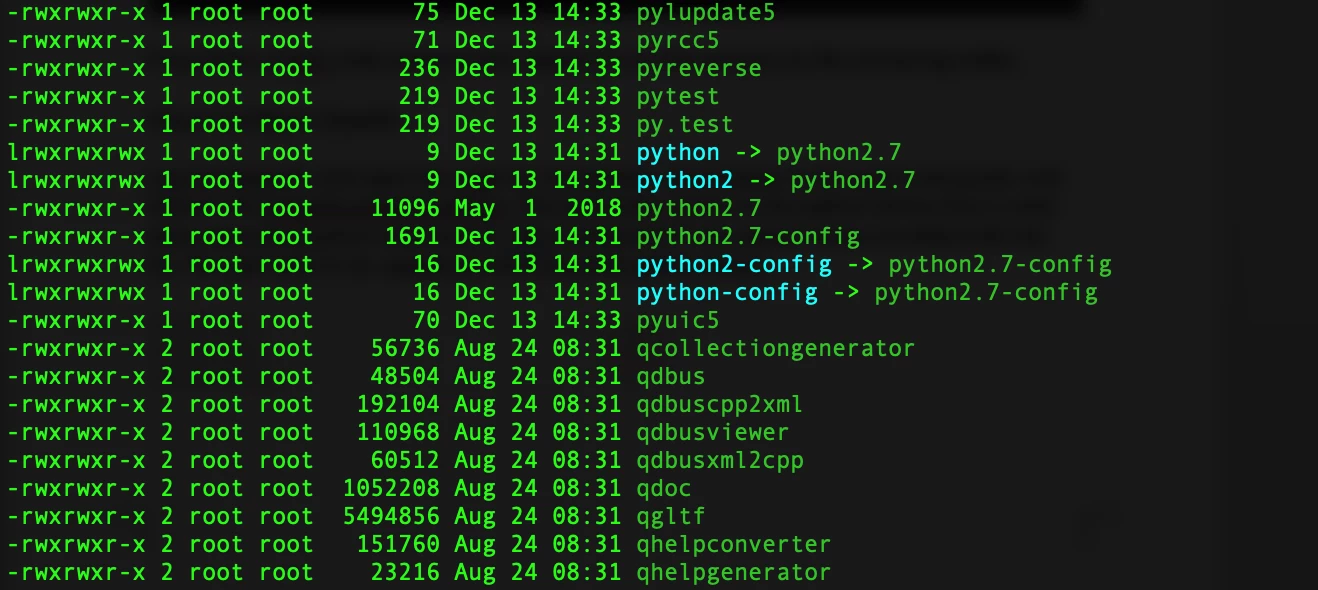
Task: Click the qcollectiongenerator file name
Action: (776, 349)
